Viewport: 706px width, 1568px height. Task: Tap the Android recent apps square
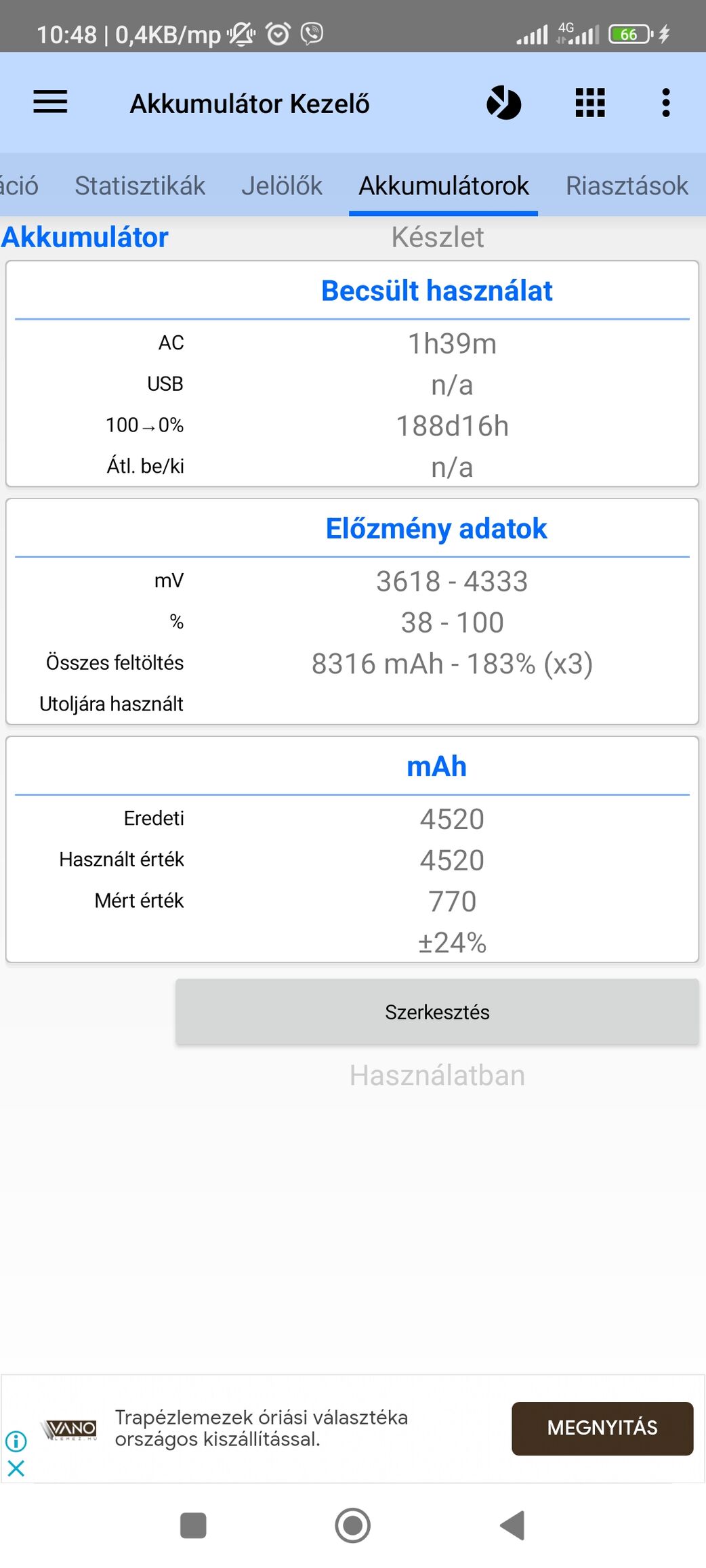193,1525
